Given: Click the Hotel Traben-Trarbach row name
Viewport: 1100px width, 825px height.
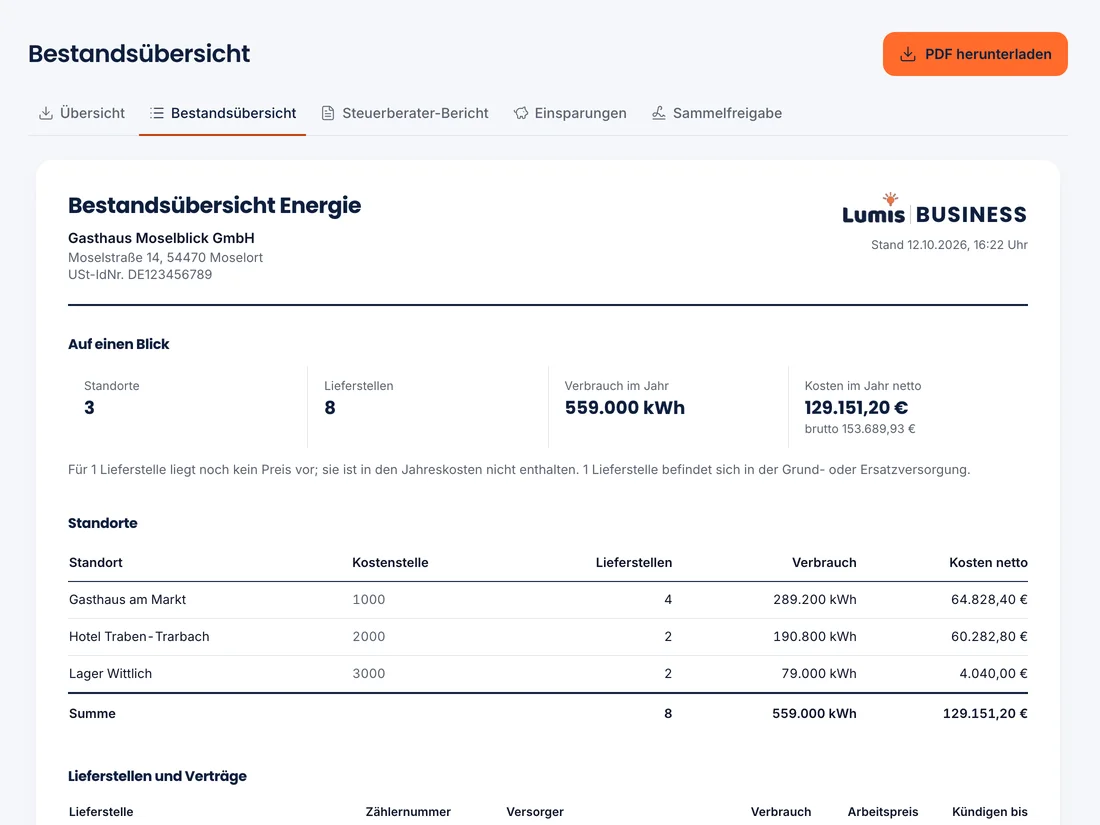Looking at the screenshot, I should click(139, 637).
